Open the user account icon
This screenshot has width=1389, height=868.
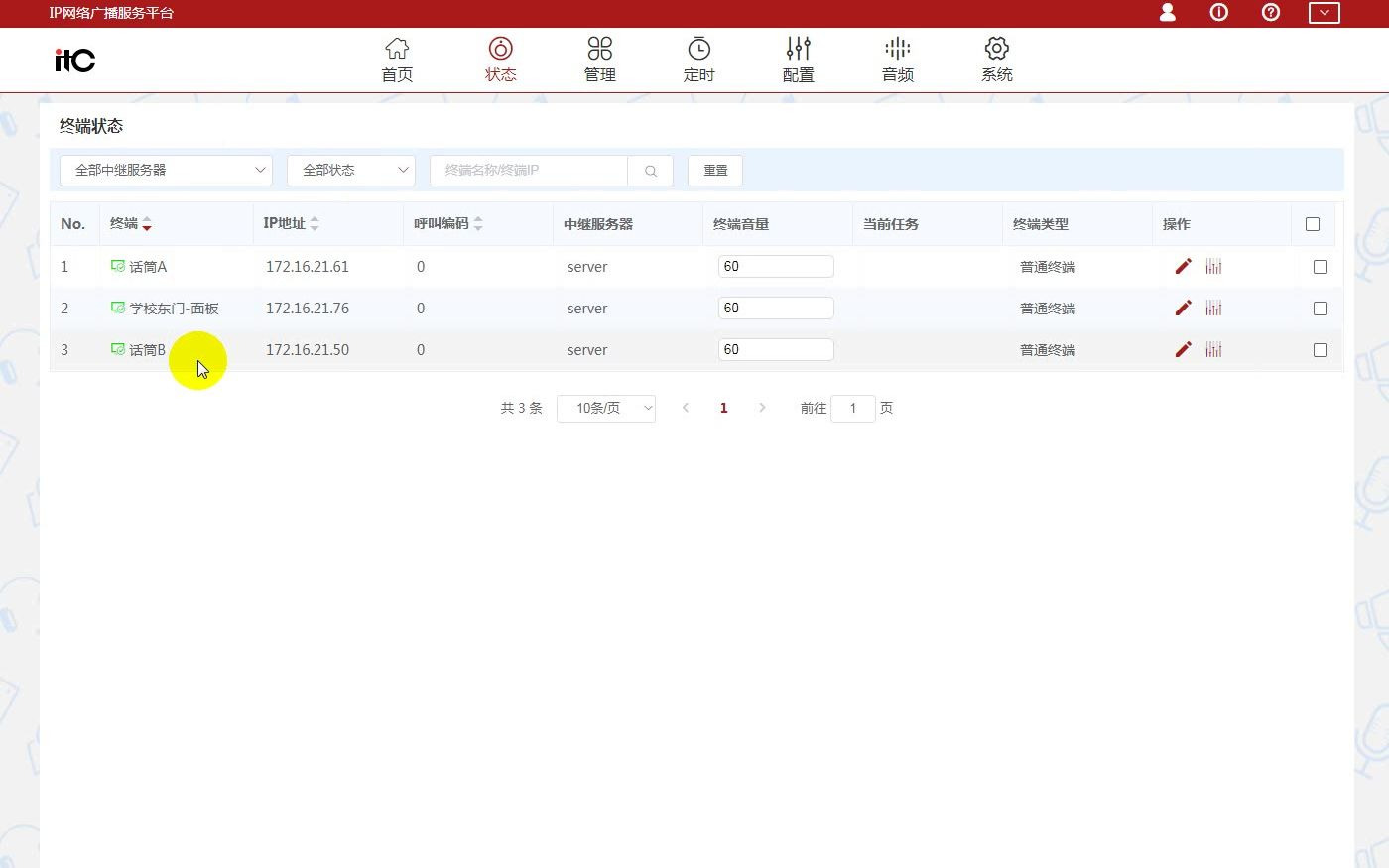tap(1168, 13)
